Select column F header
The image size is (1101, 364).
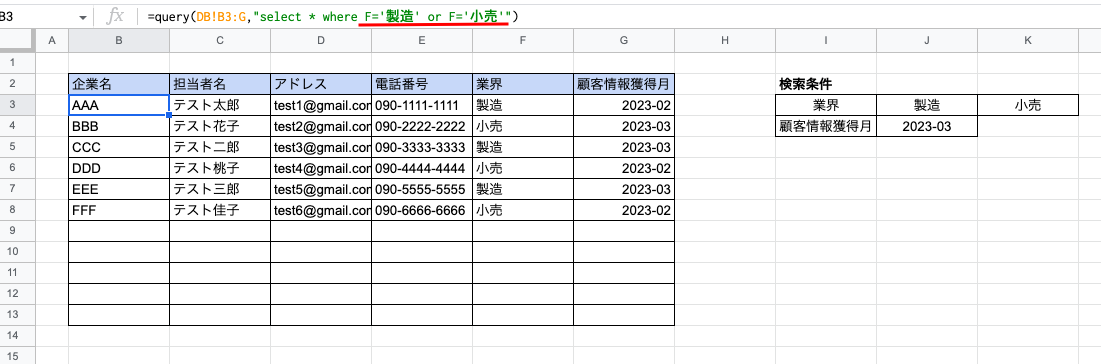click(x=523, y=41)
